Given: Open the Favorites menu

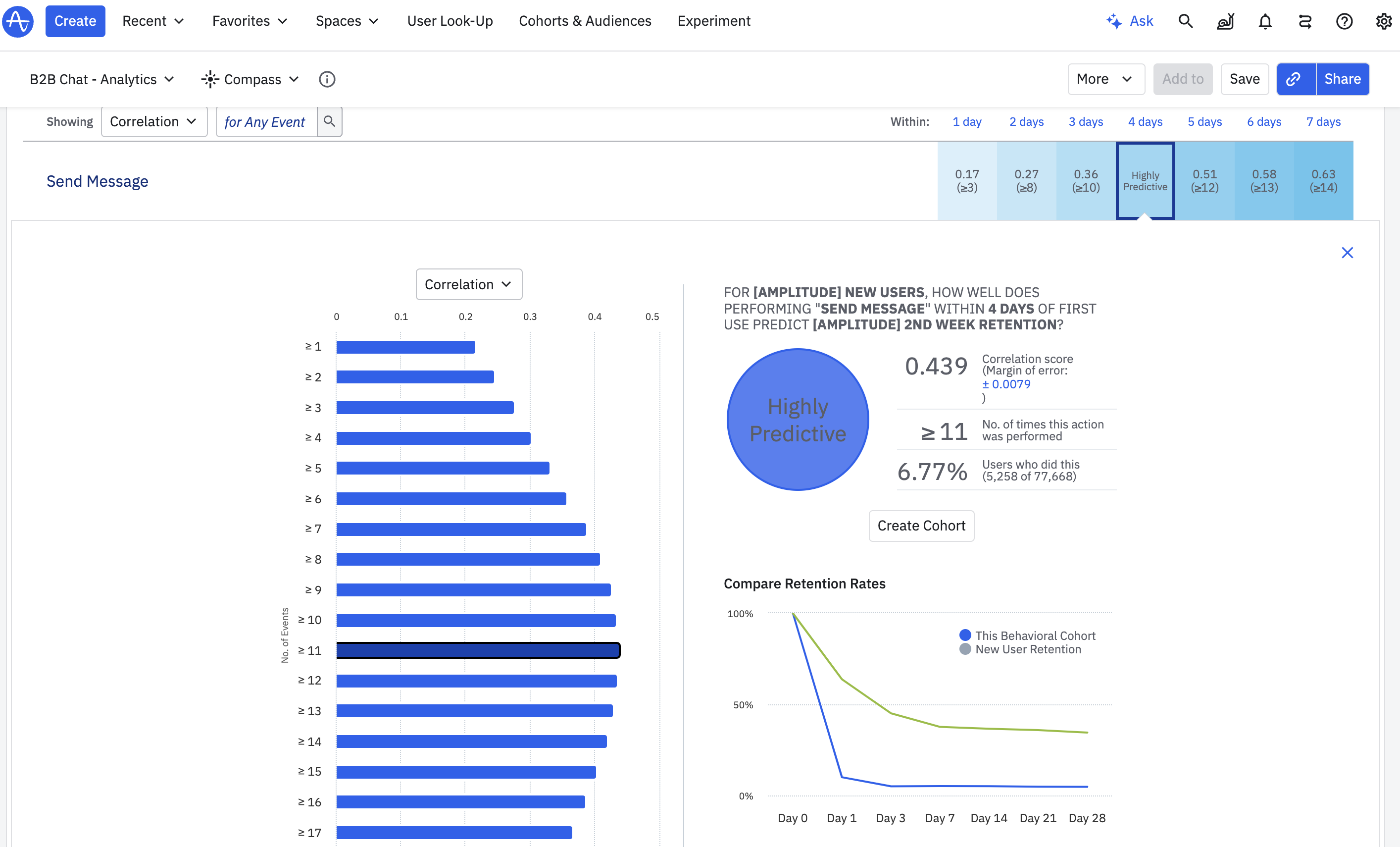Looking at the screenshot, I should click(x=250, y=21).
